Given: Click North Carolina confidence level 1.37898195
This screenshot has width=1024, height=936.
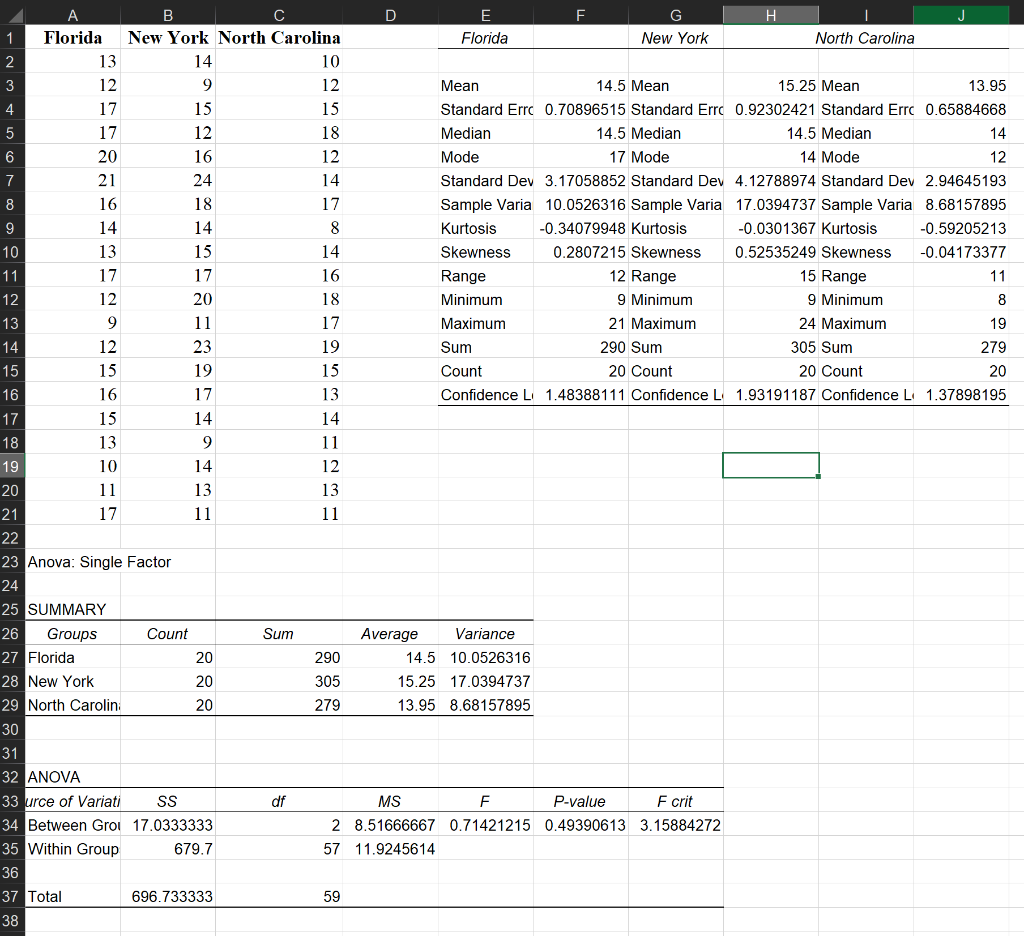Looking at the screenshot, I should pos(966,395).
